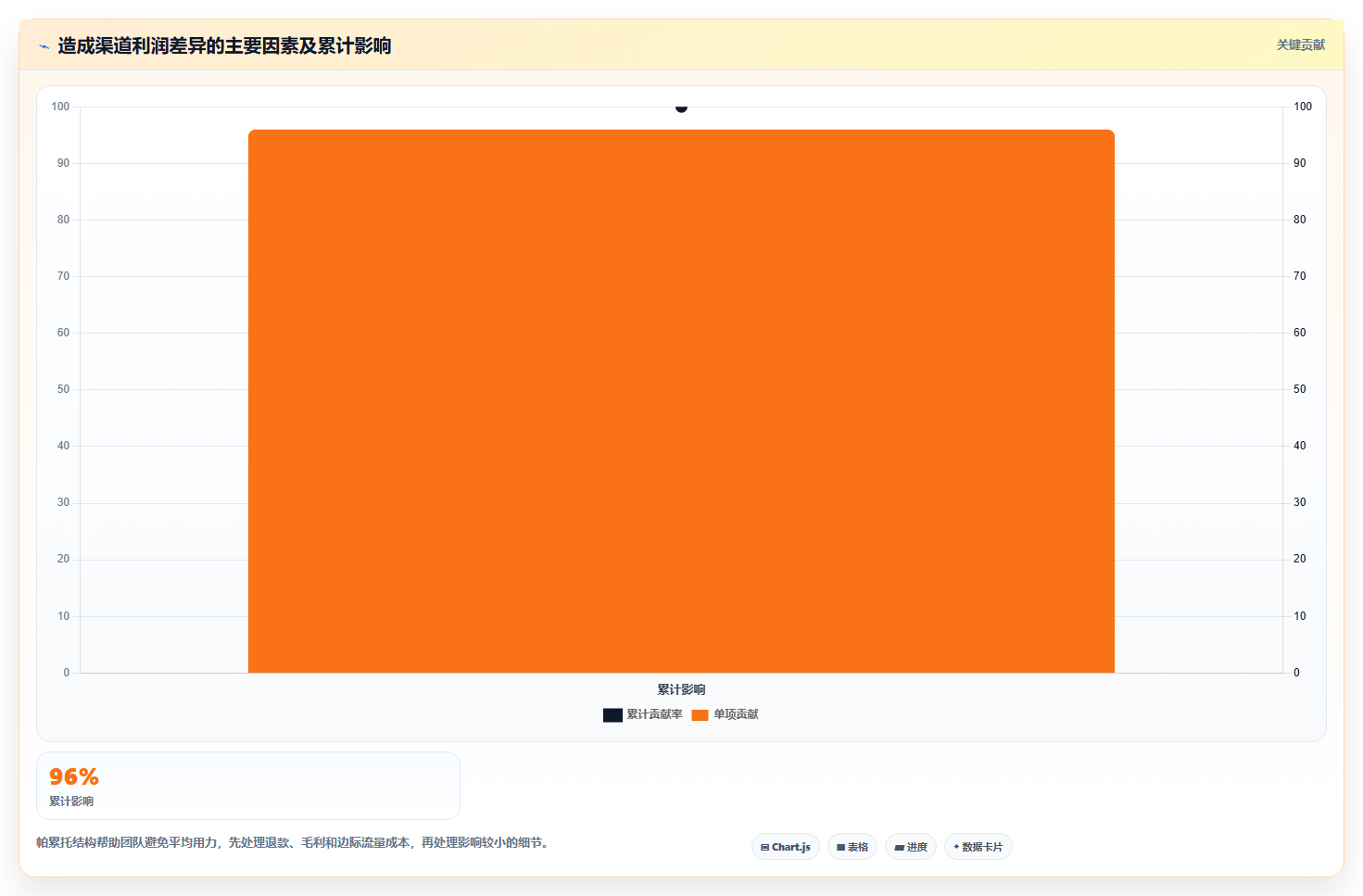Click the 表格 chip
Image resolution: width=1363 pixels, height=896 pixels.
click(x=852, y=847)
